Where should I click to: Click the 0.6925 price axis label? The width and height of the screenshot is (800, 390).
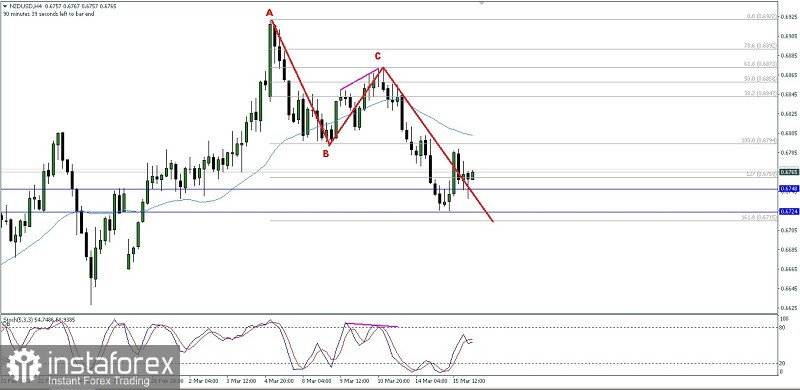789,17
